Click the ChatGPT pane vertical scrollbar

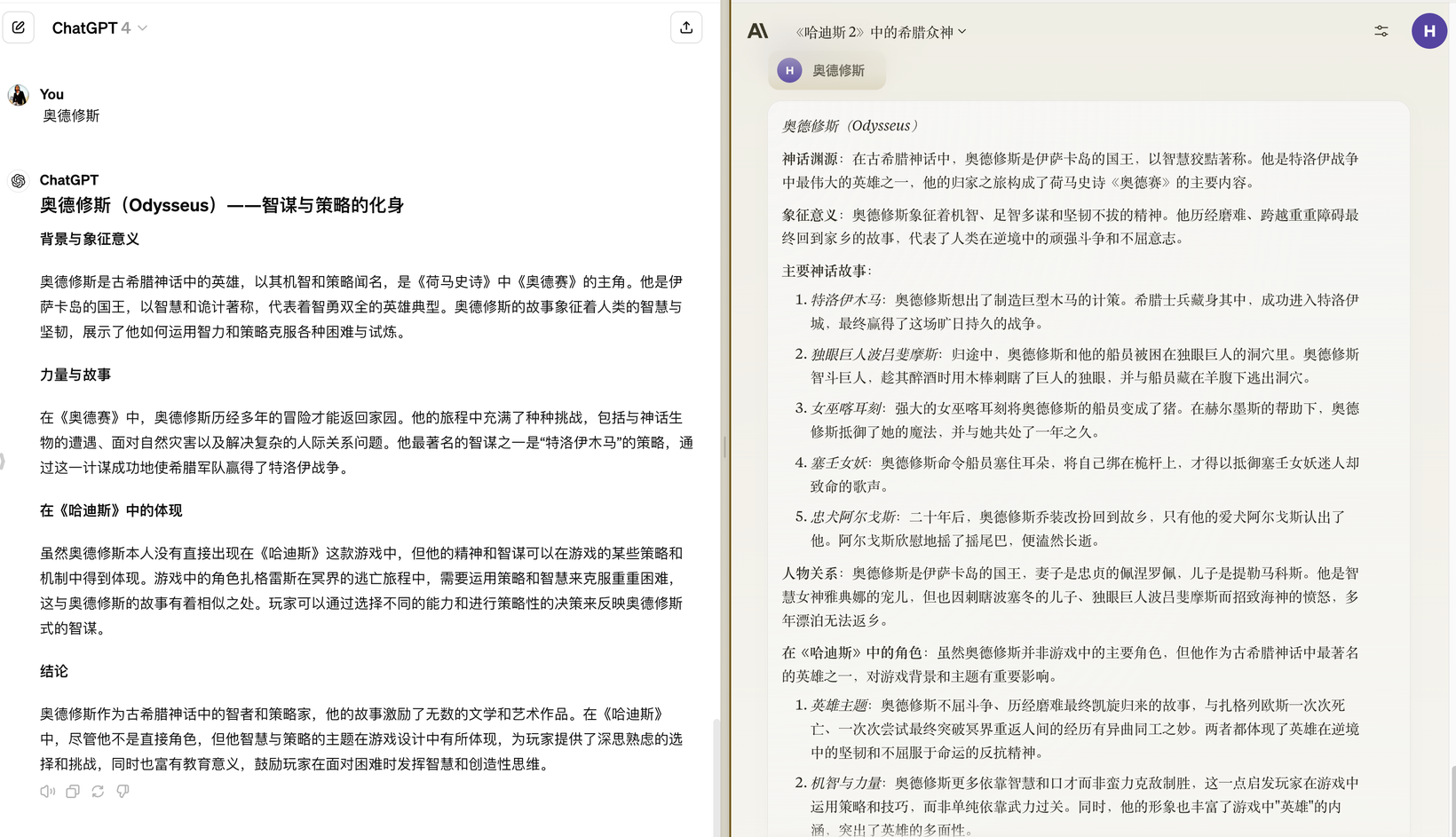(x=716, y=772)
